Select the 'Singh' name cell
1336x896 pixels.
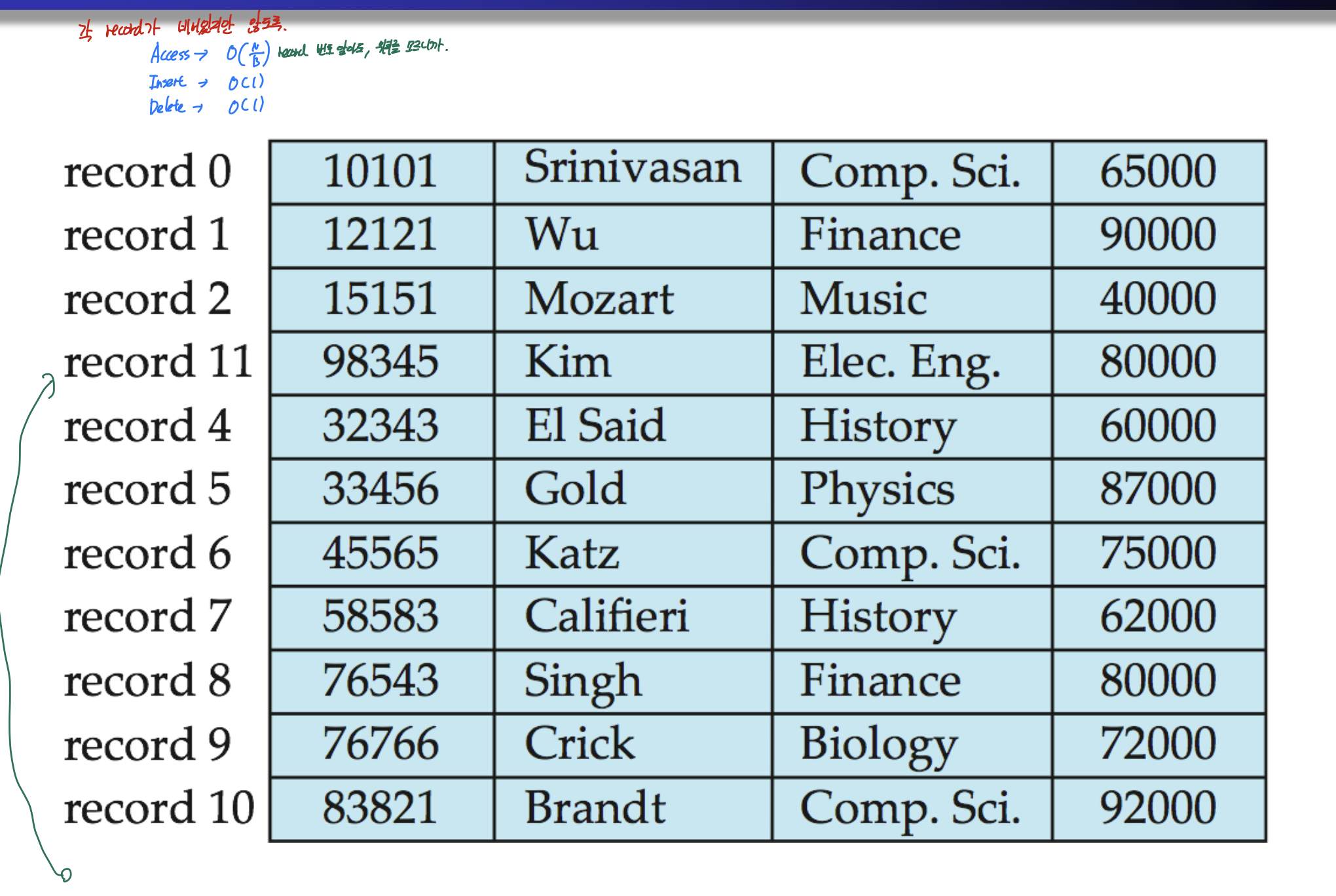click(583, 681)
